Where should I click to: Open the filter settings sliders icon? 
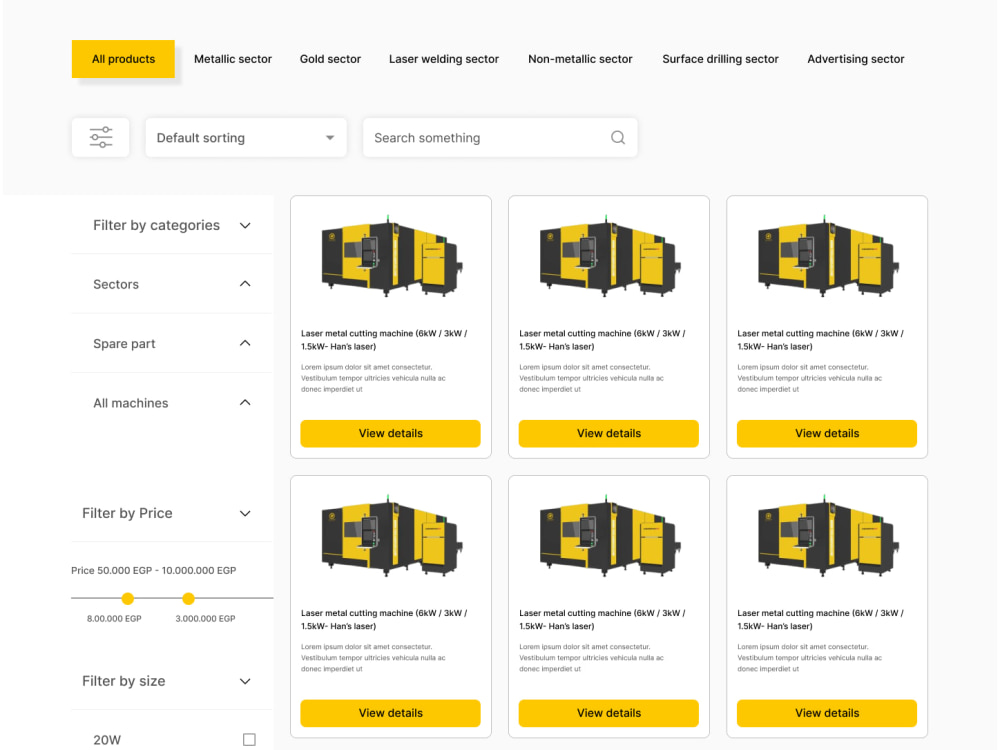tap(101, 137)
